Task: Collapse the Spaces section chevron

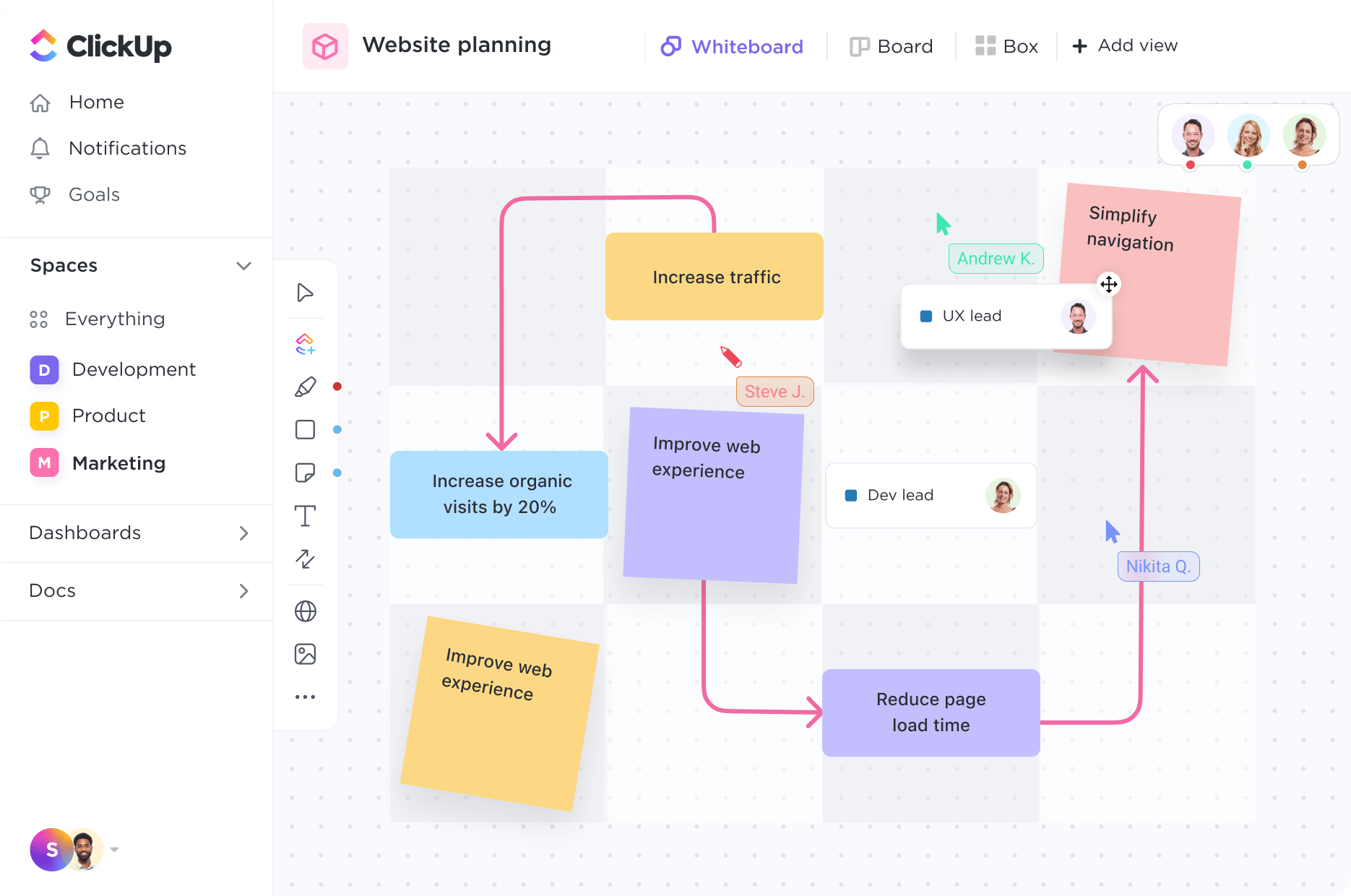Action: [x=244, y=266]
